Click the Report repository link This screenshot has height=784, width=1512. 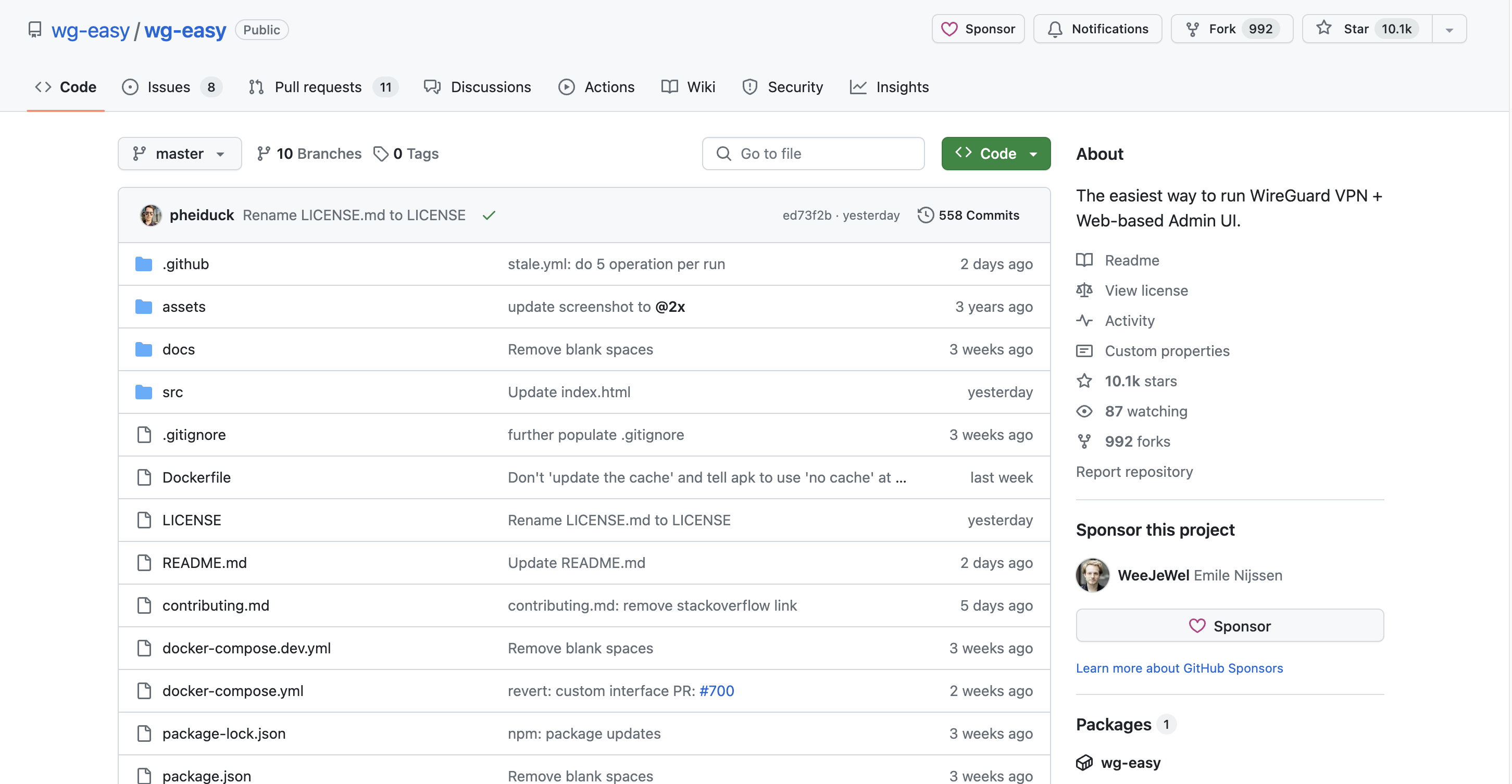[x=1134, y=472]
